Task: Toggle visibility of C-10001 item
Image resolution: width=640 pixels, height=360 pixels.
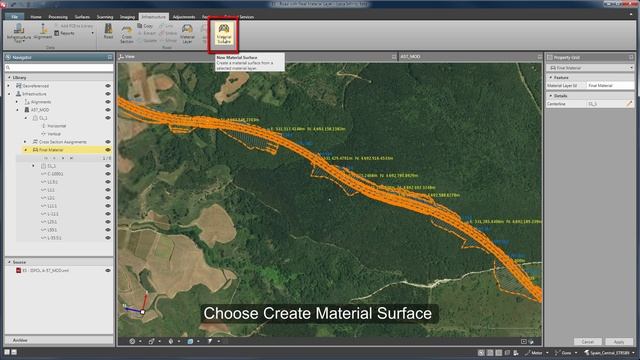Action: click(x=108, y=174)
